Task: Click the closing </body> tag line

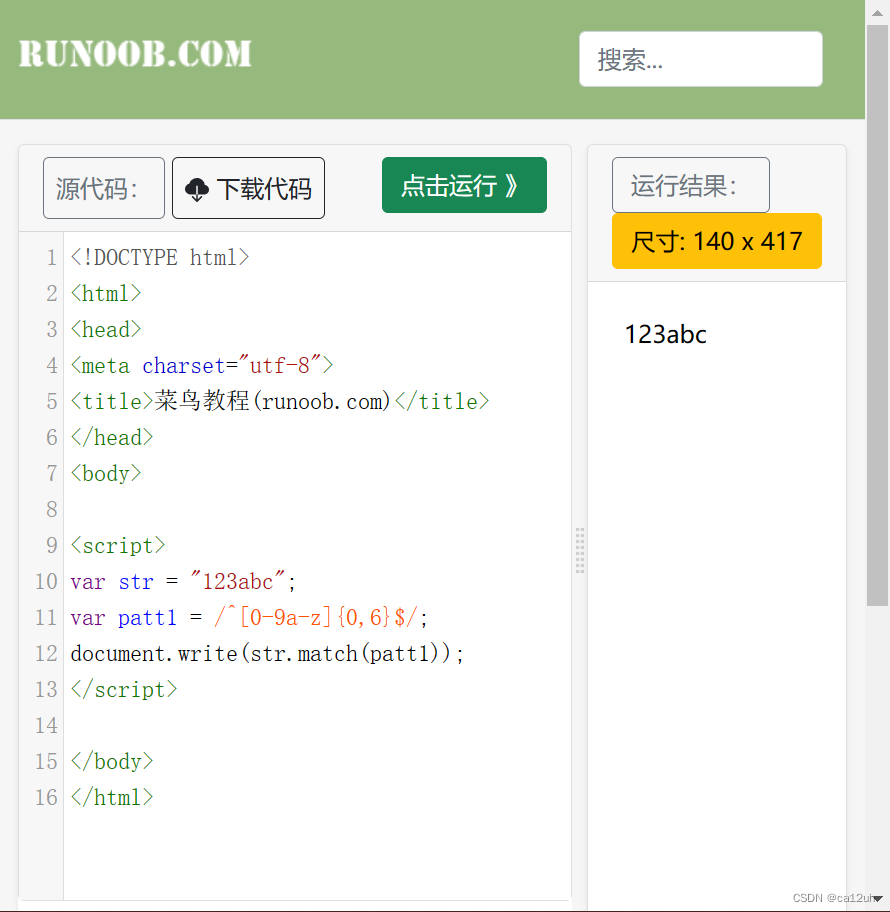Action: [x=112, y=761]
